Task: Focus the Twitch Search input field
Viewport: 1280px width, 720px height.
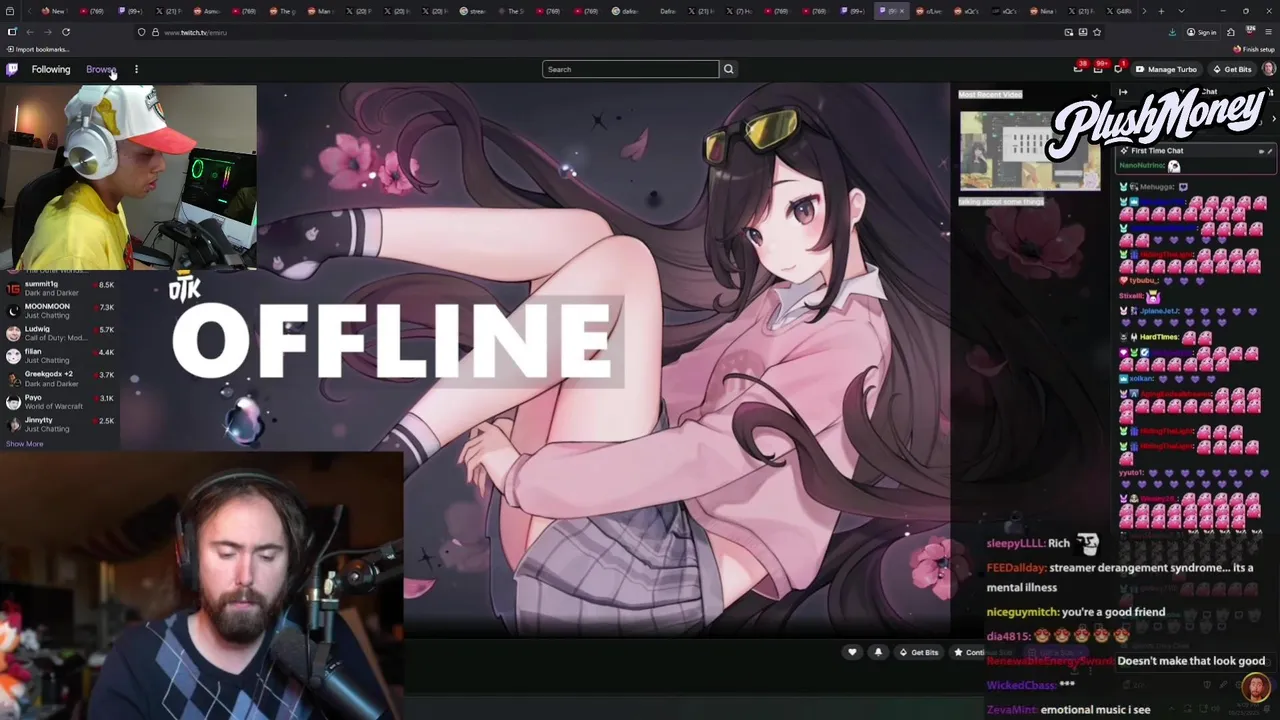Action: (x=630, y=69)
